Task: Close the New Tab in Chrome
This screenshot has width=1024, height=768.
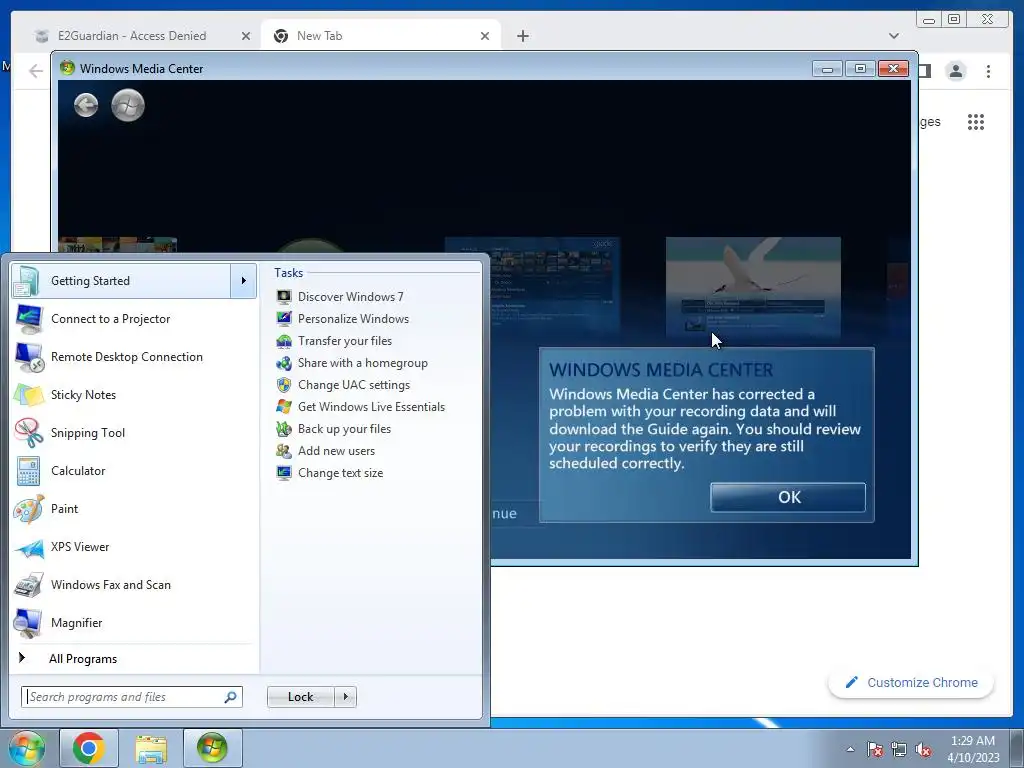Action: coord(485,36)
